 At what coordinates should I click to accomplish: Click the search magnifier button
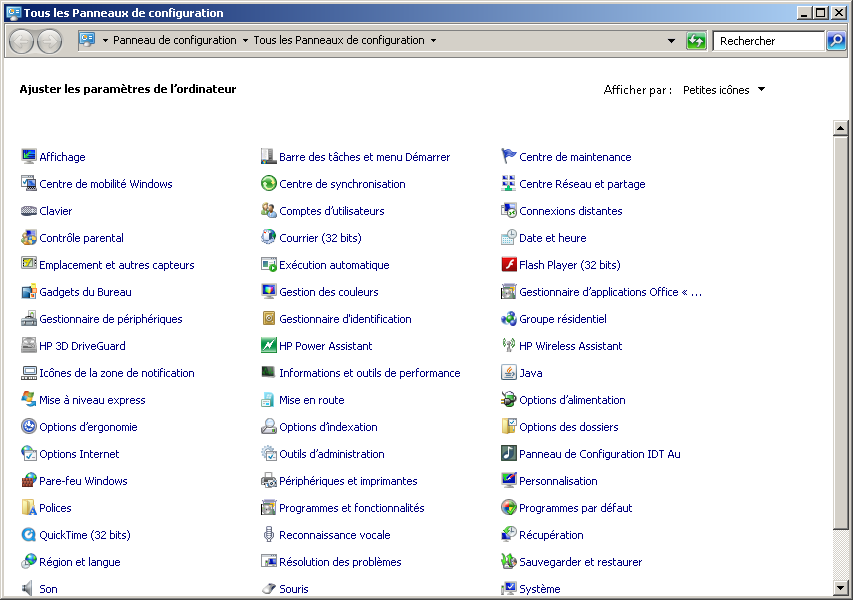(x=836, y=41)
